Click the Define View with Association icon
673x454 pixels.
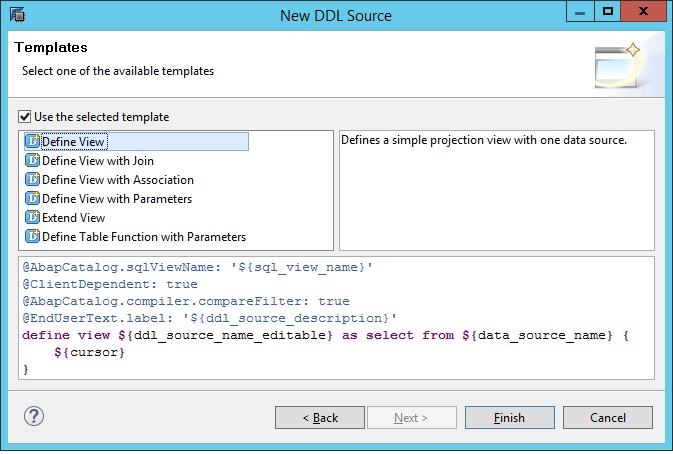pyautogui.click(x=32, y=179)
